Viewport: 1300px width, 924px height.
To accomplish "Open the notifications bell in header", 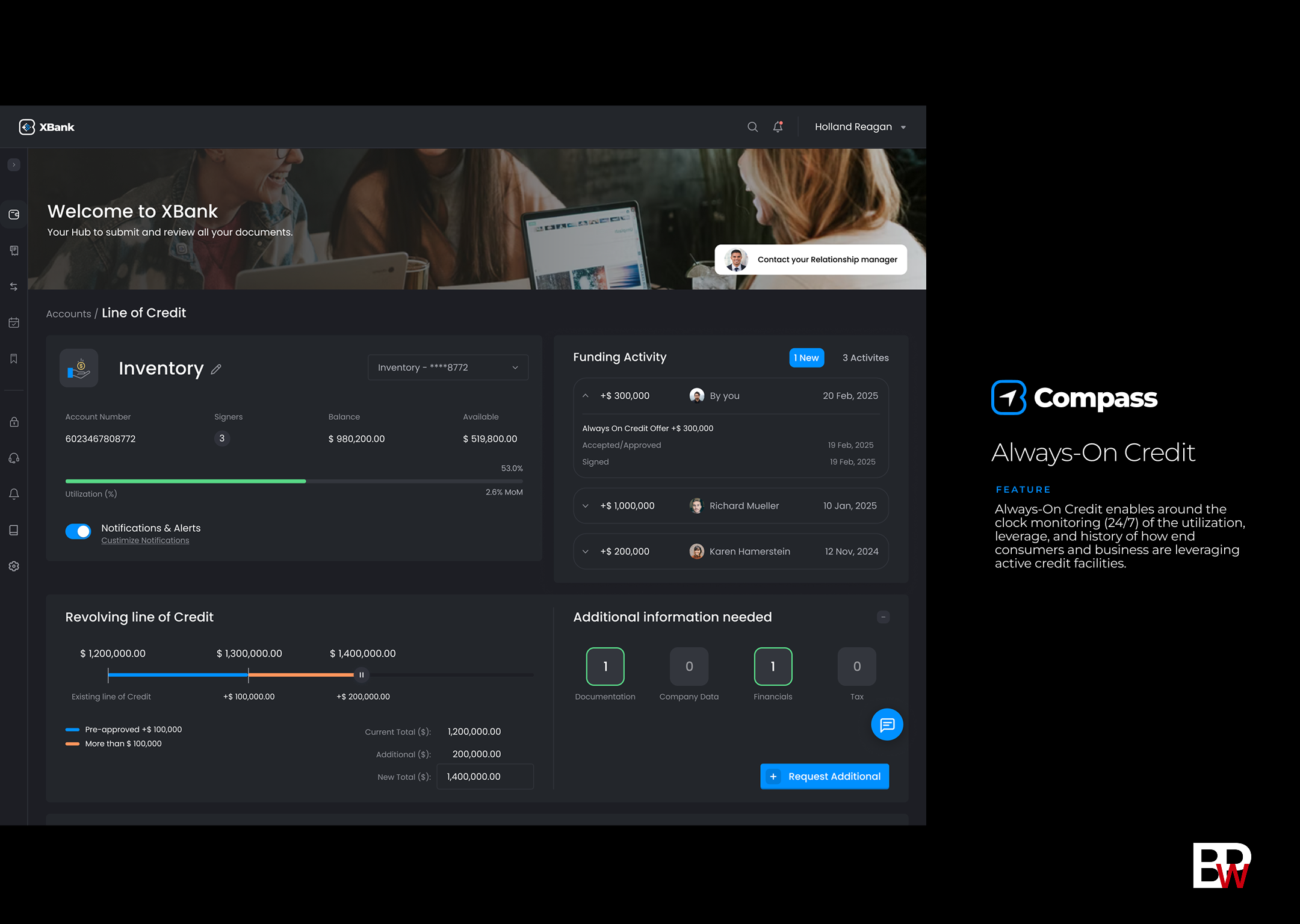I will pos(778,127).
